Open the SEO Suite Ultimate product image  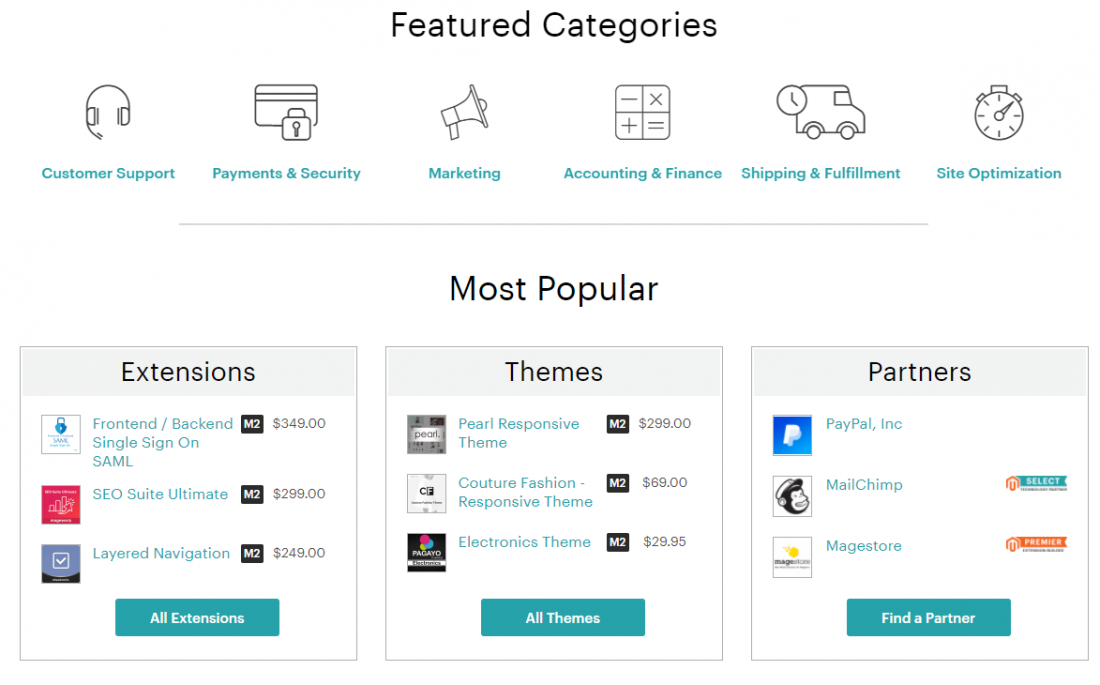click(x=61, y=505)
